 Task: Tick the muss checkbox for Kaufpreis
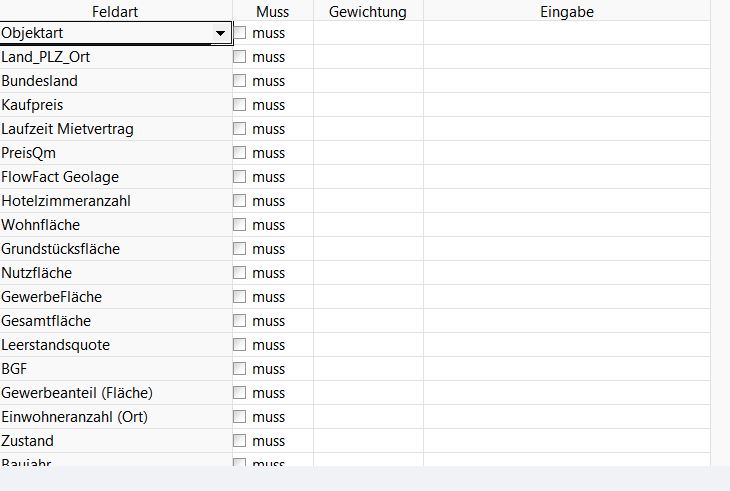tap(240, 105)
